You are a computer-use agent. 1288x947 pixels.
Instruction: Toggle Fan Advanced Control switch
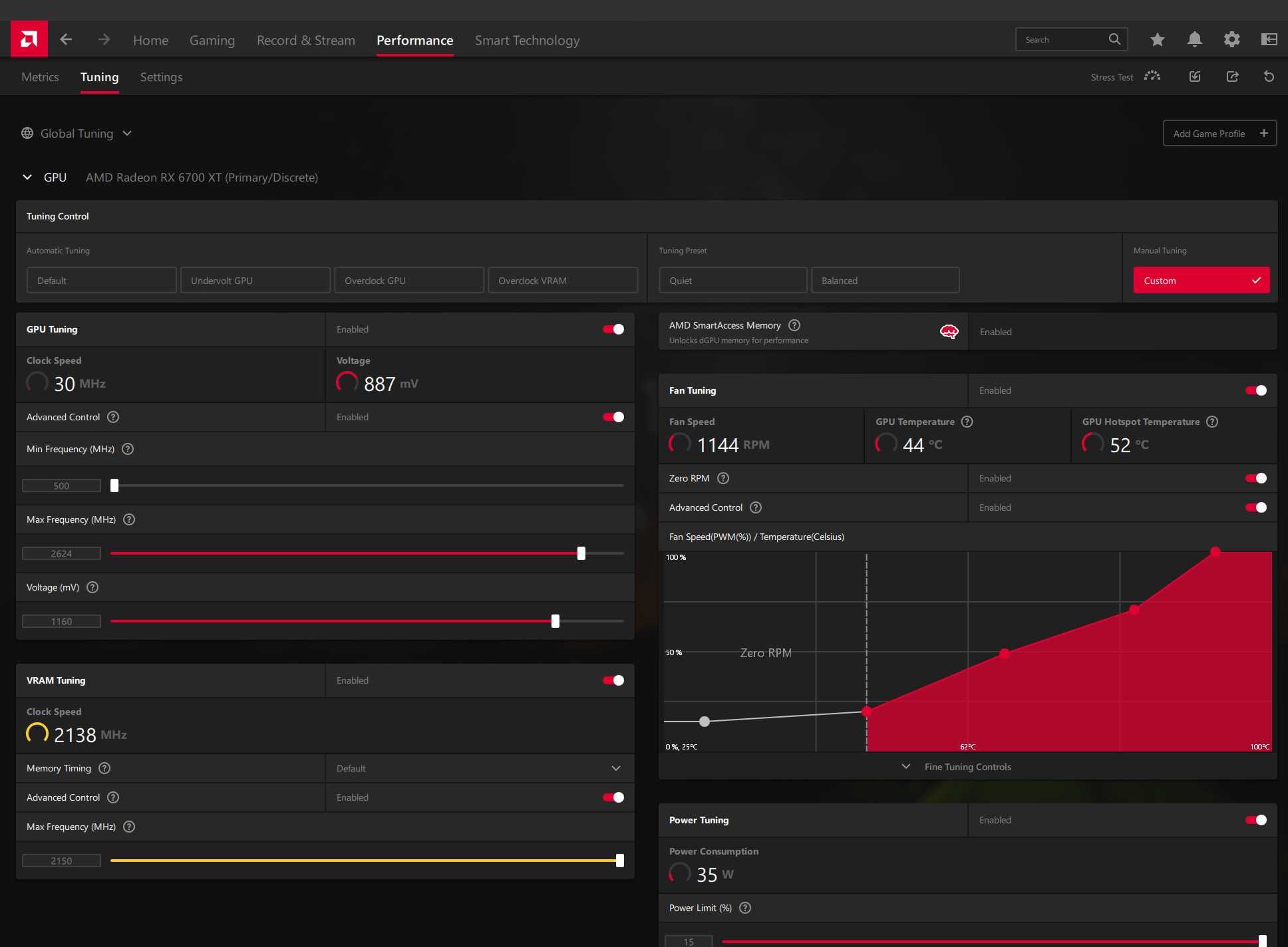(x=1256, y=507)
